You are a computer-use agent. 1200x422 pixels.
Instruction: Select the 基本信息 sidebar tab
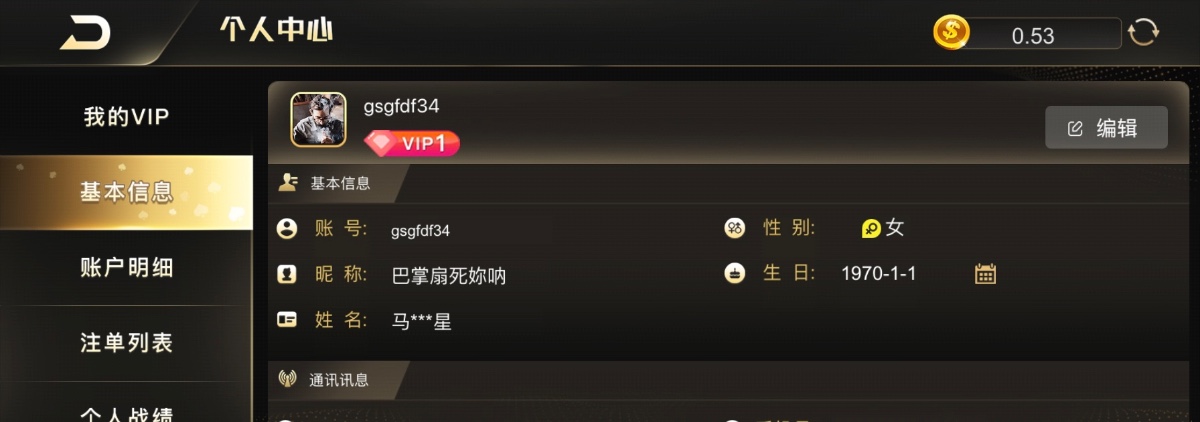(x=126, y=192)
